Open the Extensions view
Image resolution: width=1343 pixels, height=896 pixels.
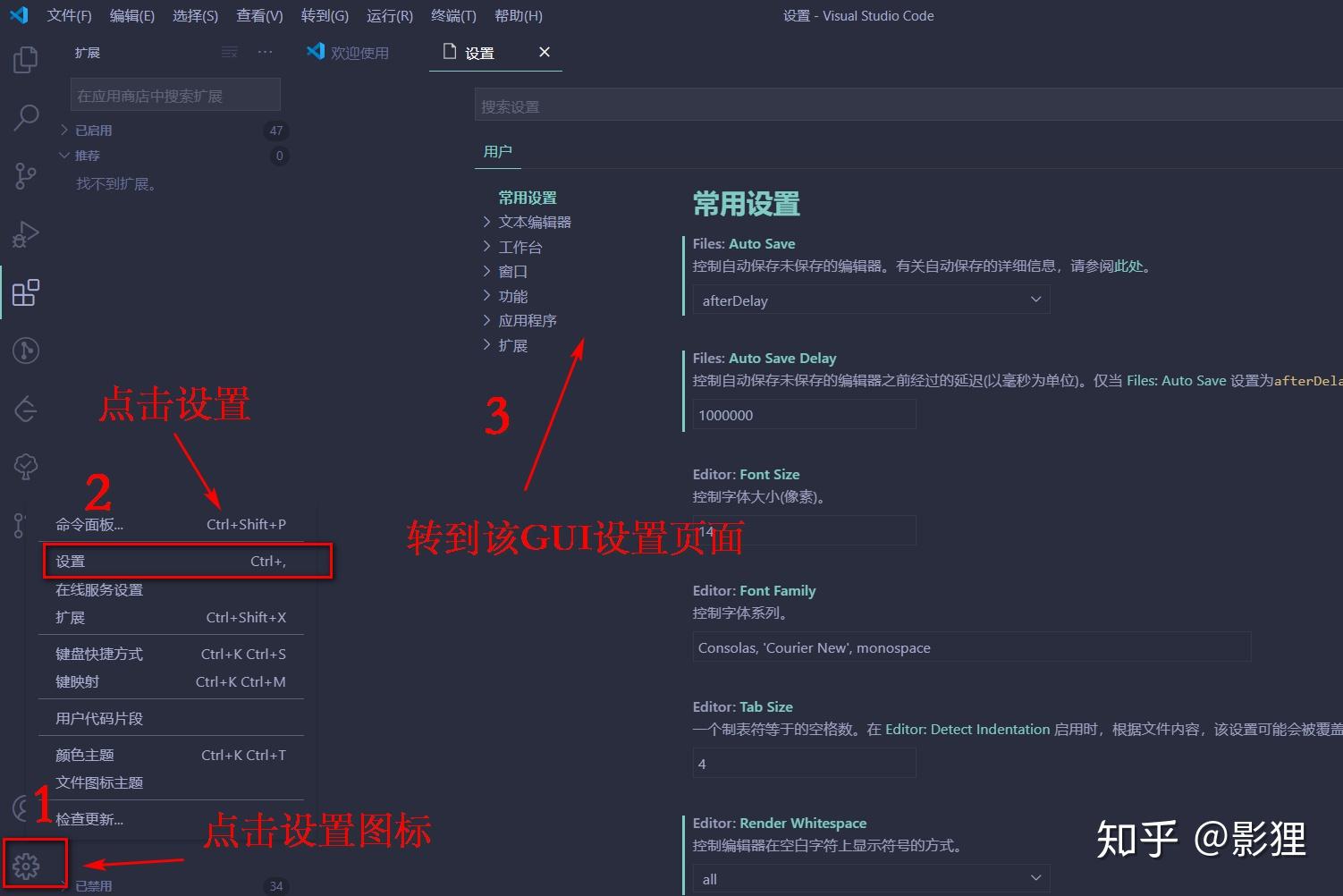[x=25, y=292]
